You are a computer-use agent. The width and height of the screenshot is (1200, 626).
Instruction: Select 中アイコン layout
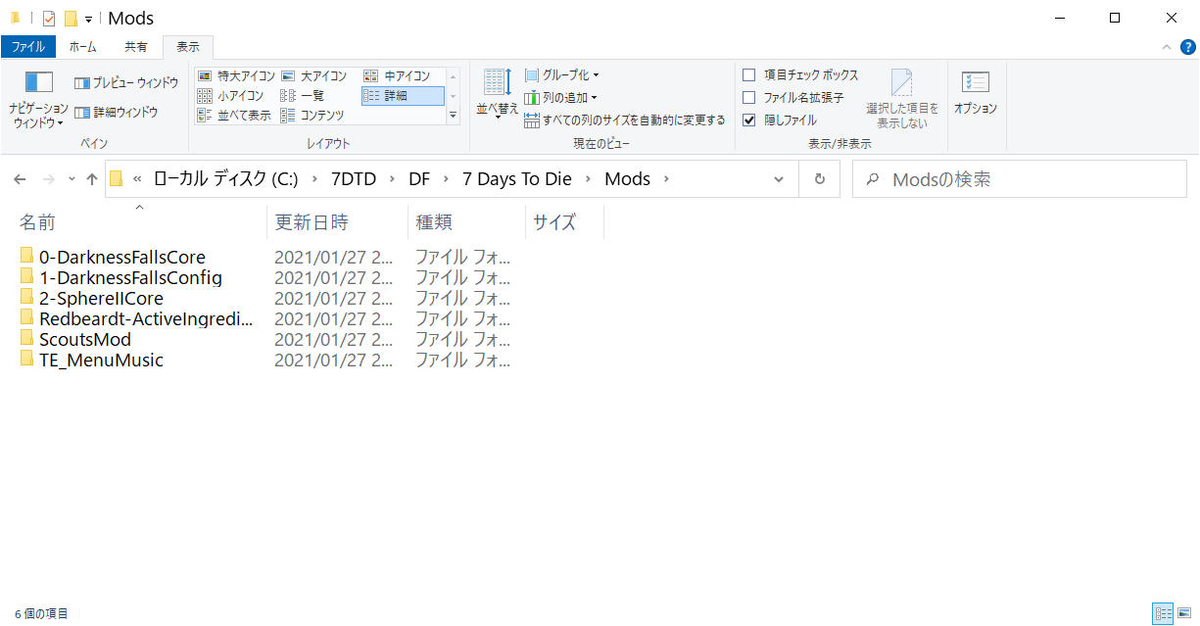pos(397,76)
